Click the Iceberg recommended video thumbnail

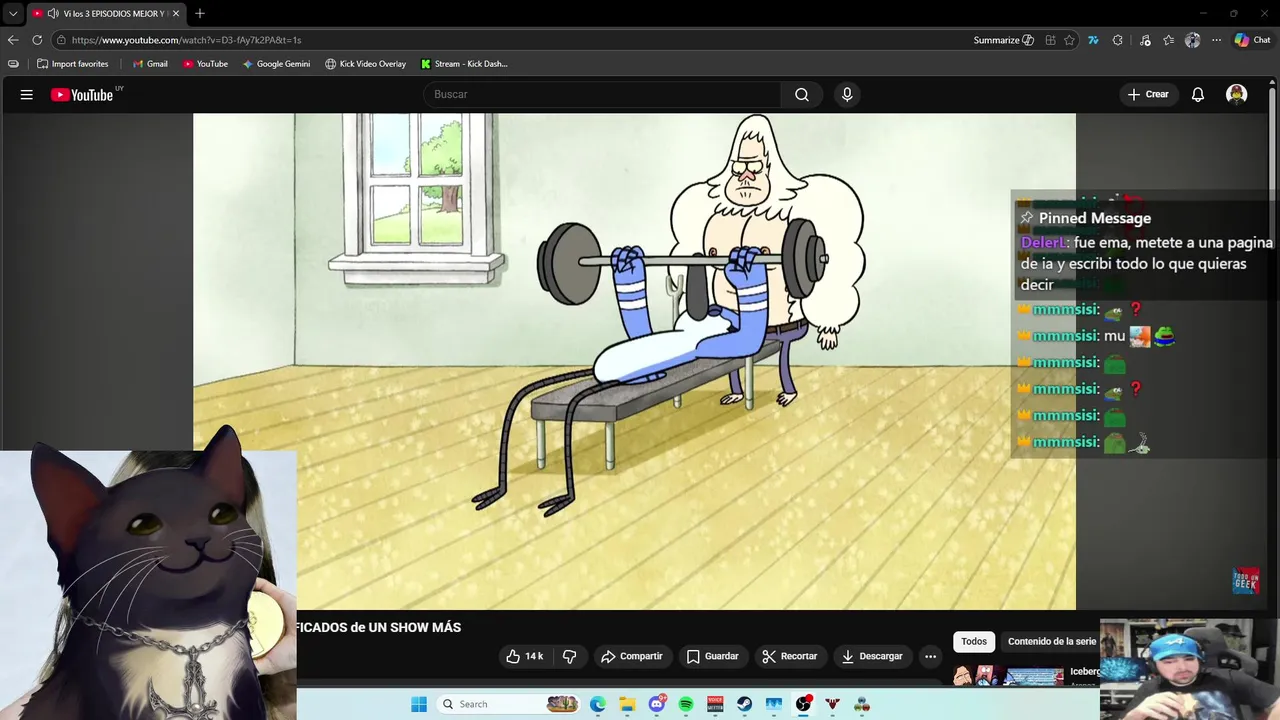pos(1008,677)
